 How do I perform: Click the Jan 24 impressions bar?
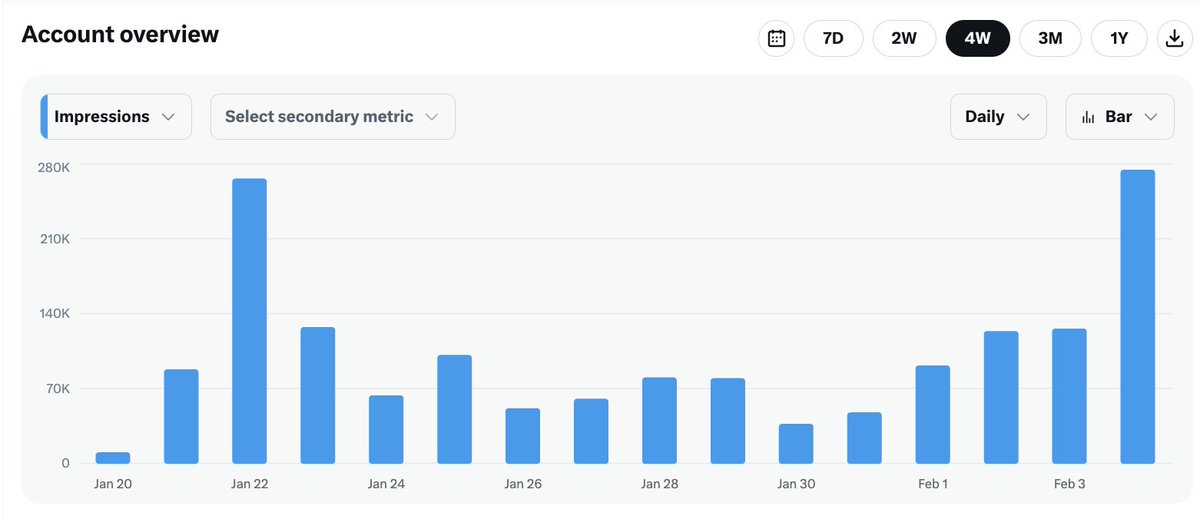[386, 430]
